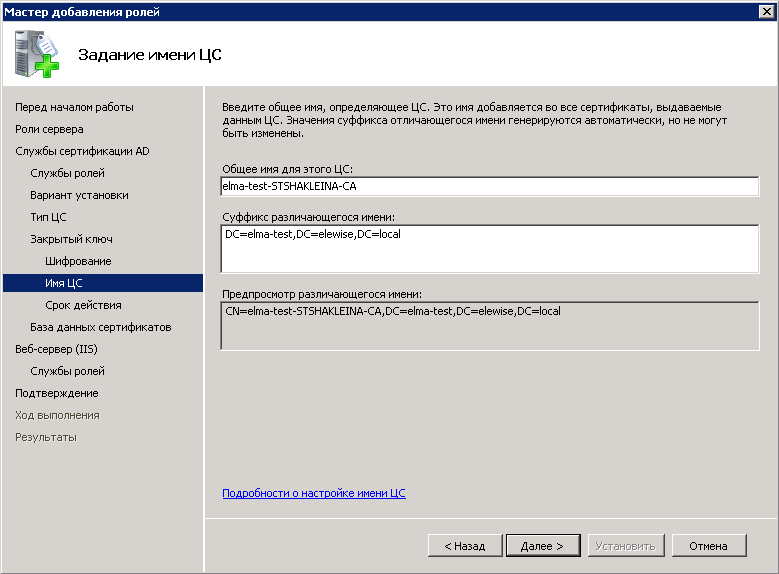Open the 'Перед началом работы' step
The image size is (779, 574).
tap(74, 107)
